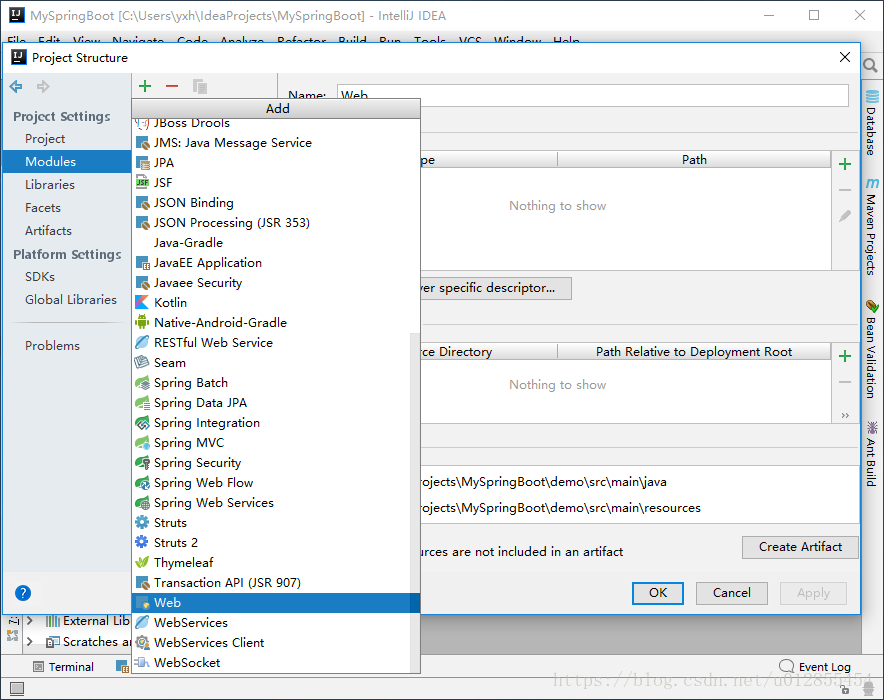Choose Thymeleaf from the list
This screenshot has width=884, height=700.
[x=276, y=562]
